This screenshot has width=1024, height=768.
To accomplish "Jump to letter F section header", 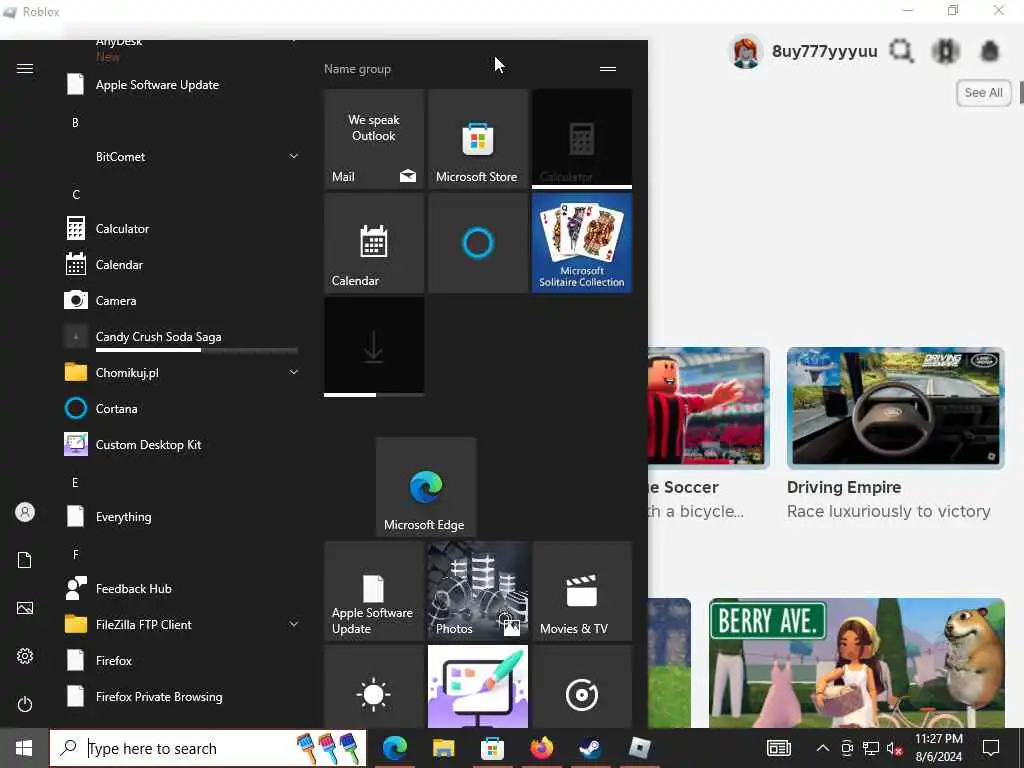I will pyautogui.click(x=75, y=554).
